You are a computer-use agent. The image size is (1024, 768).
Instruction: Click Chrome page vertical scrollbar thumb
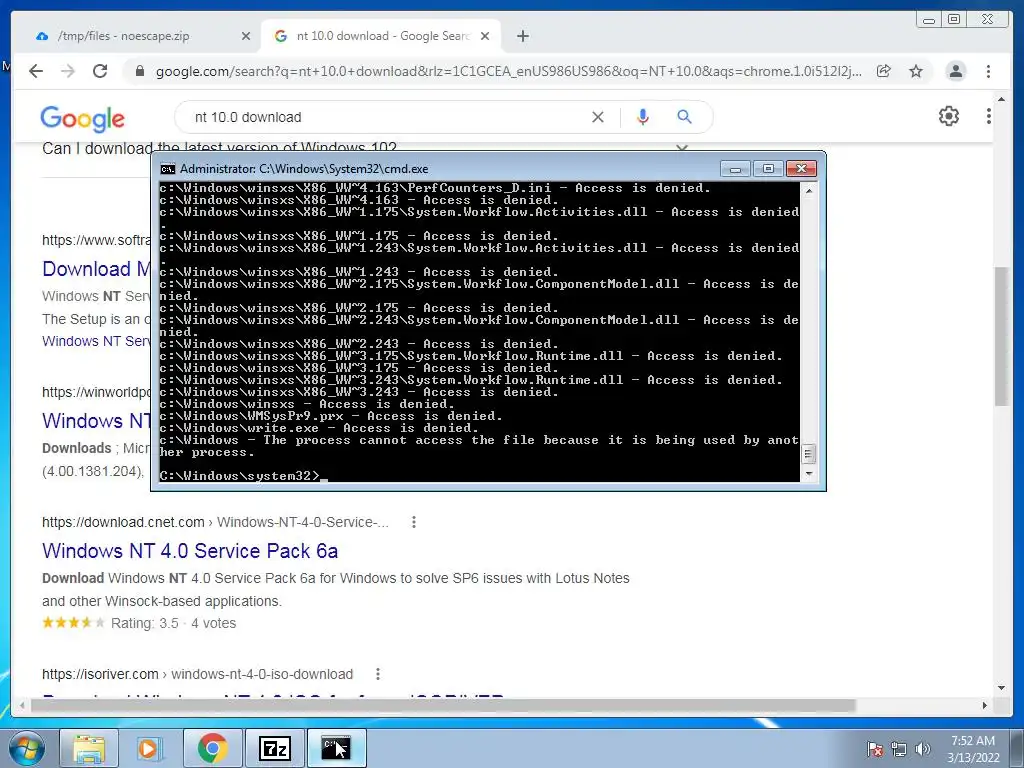pyautogui.click(x=1002, y=336)
